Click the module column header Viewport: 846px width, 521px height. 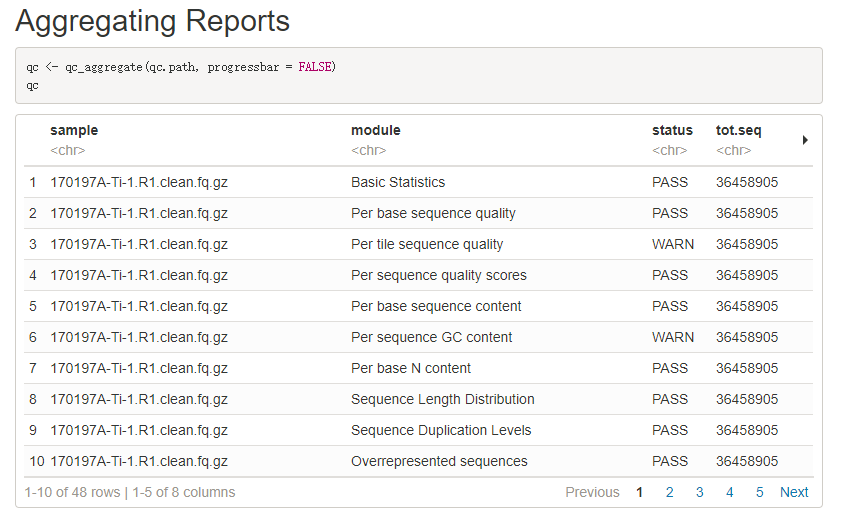[375, 130]
